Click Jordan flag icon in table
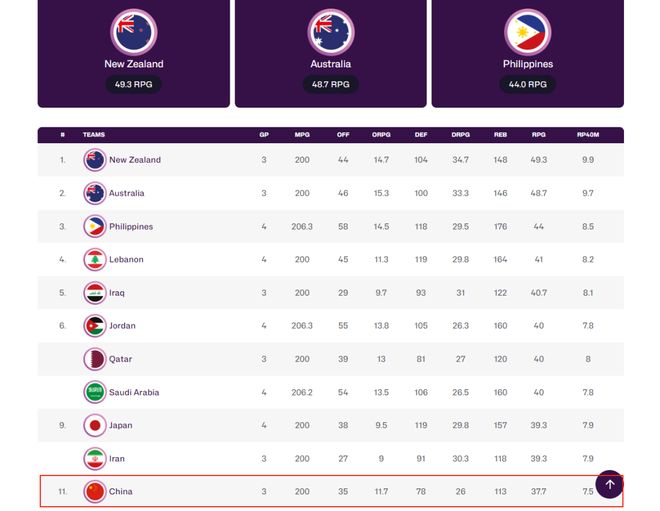 (95, 326)
